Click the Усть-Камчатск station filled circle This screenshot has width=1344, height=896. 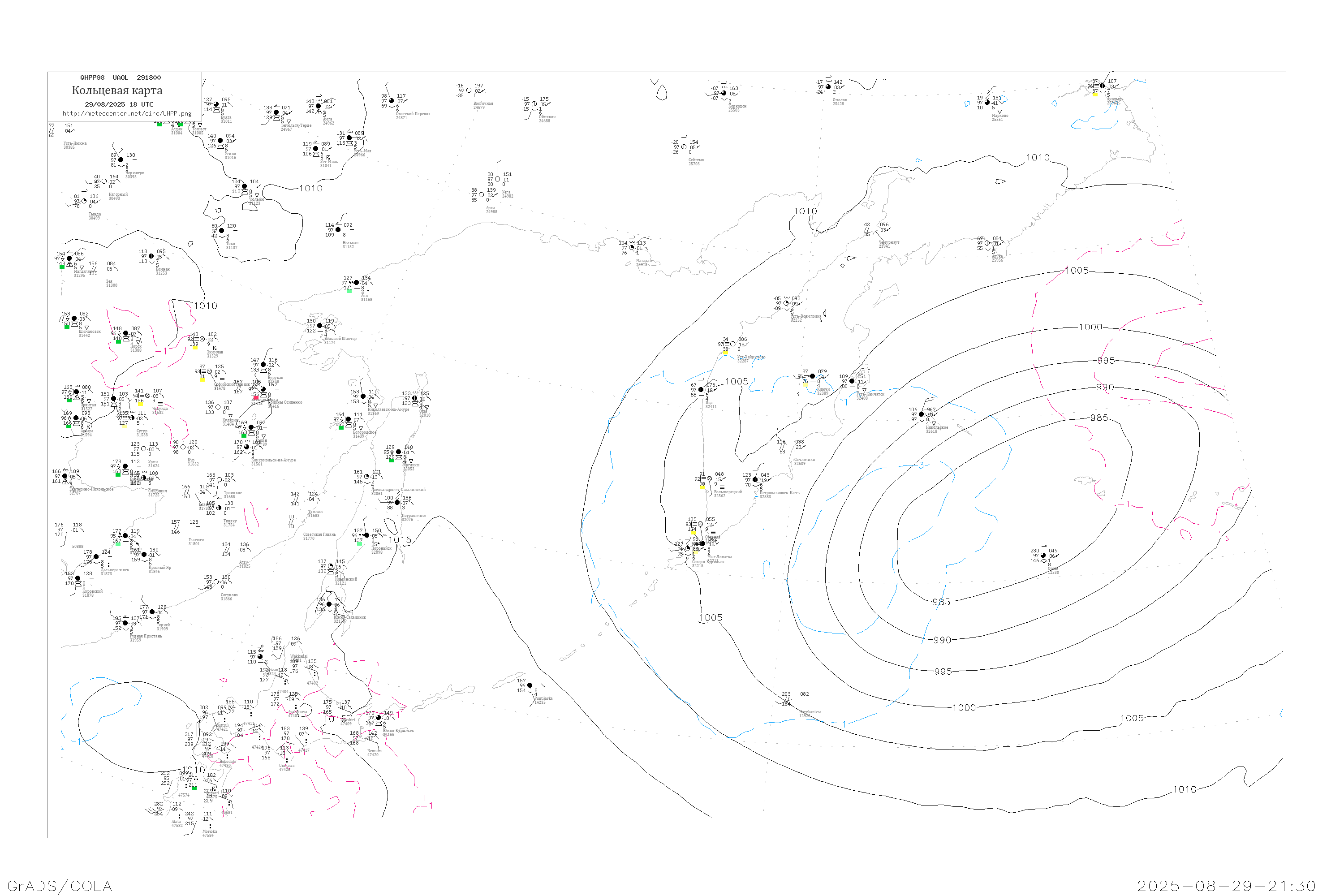[x=852, y=381]
